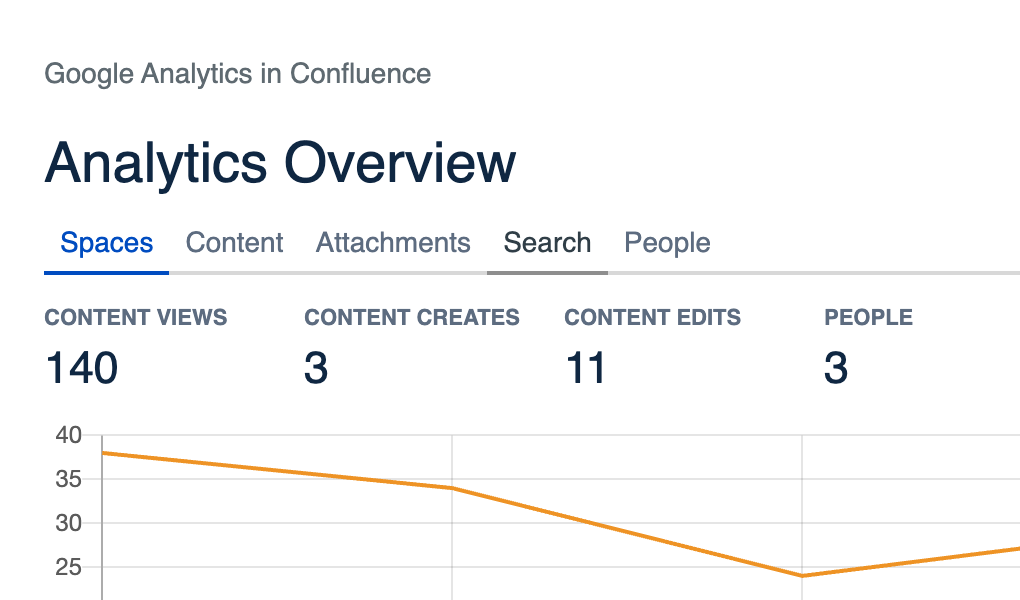Click the orange line's lowest point on the chart
Screen dimensions: 1020x600
point(802,575)
